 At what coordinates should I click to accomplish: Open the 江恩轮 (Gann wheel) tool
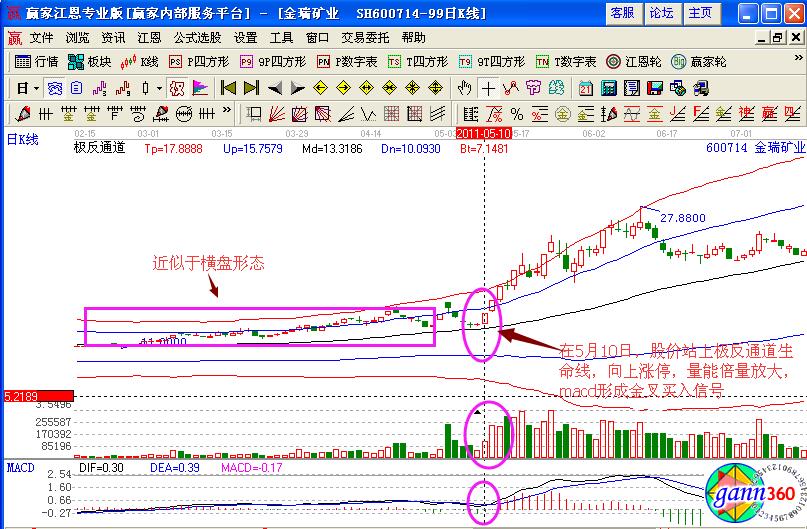(629, 62)
